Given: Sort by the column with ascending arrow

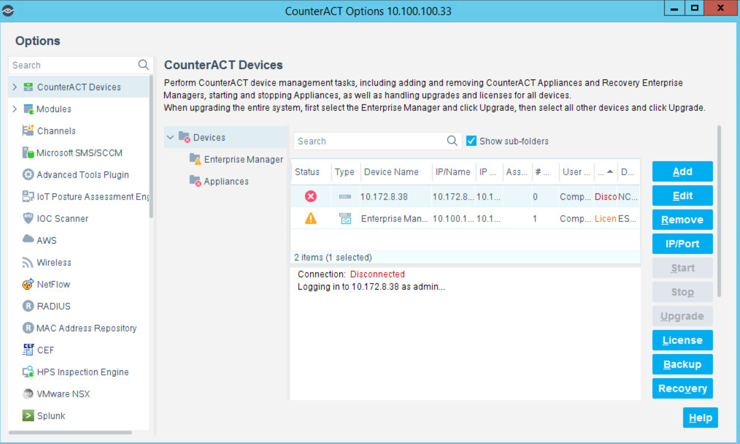Looking at the screenshot, I should click(x=605, y=172).
